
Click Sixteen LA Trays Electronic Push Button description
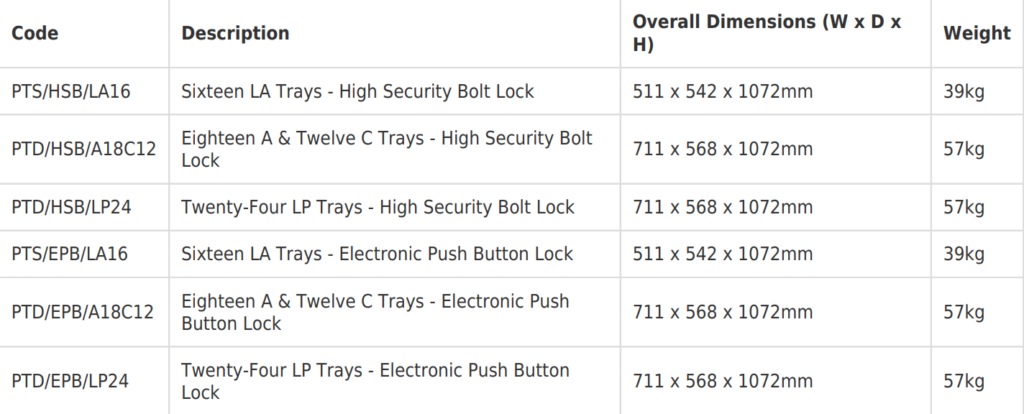point(377,254)
